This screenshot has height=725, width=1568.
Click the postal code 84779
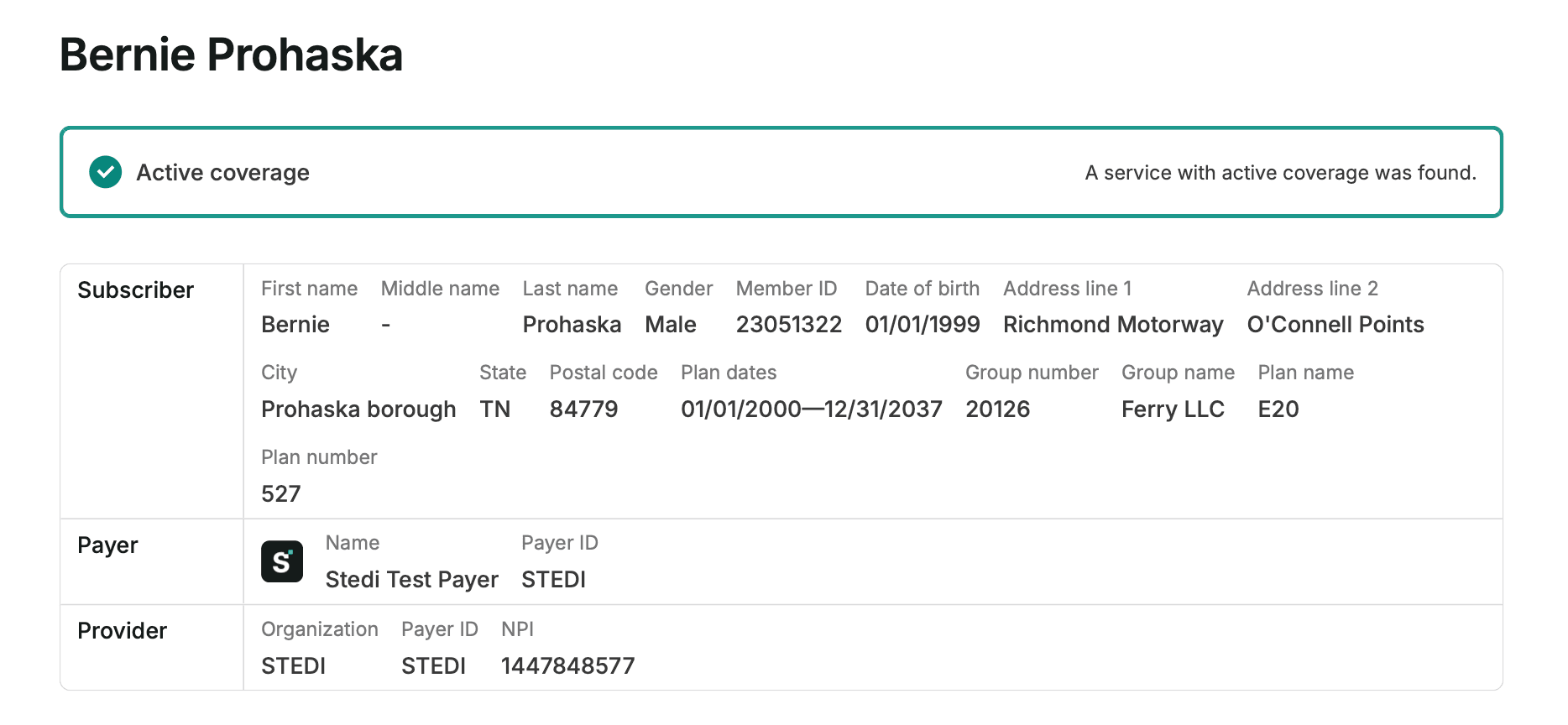point(583,409)
